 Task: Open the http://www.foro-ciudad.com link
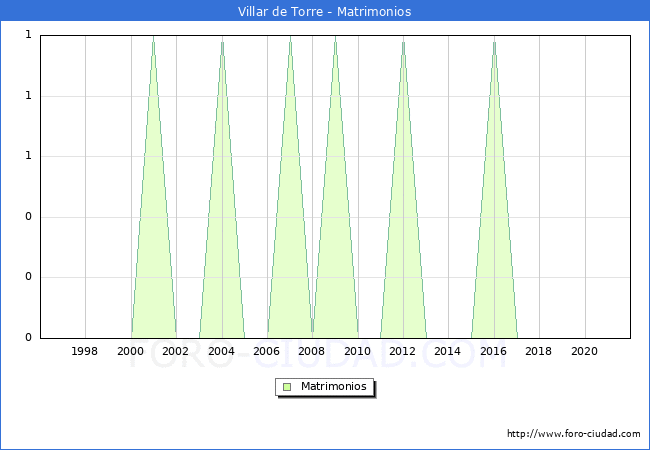(574, 434)
